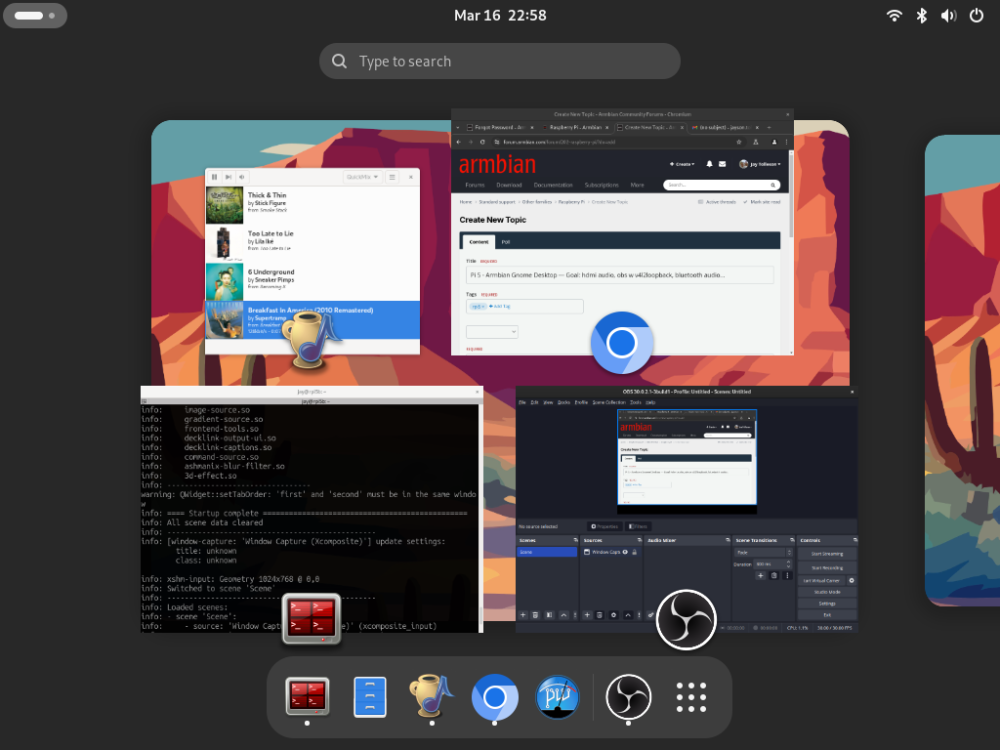Launch the Files cabinet icon in the dock

[370, 696]
